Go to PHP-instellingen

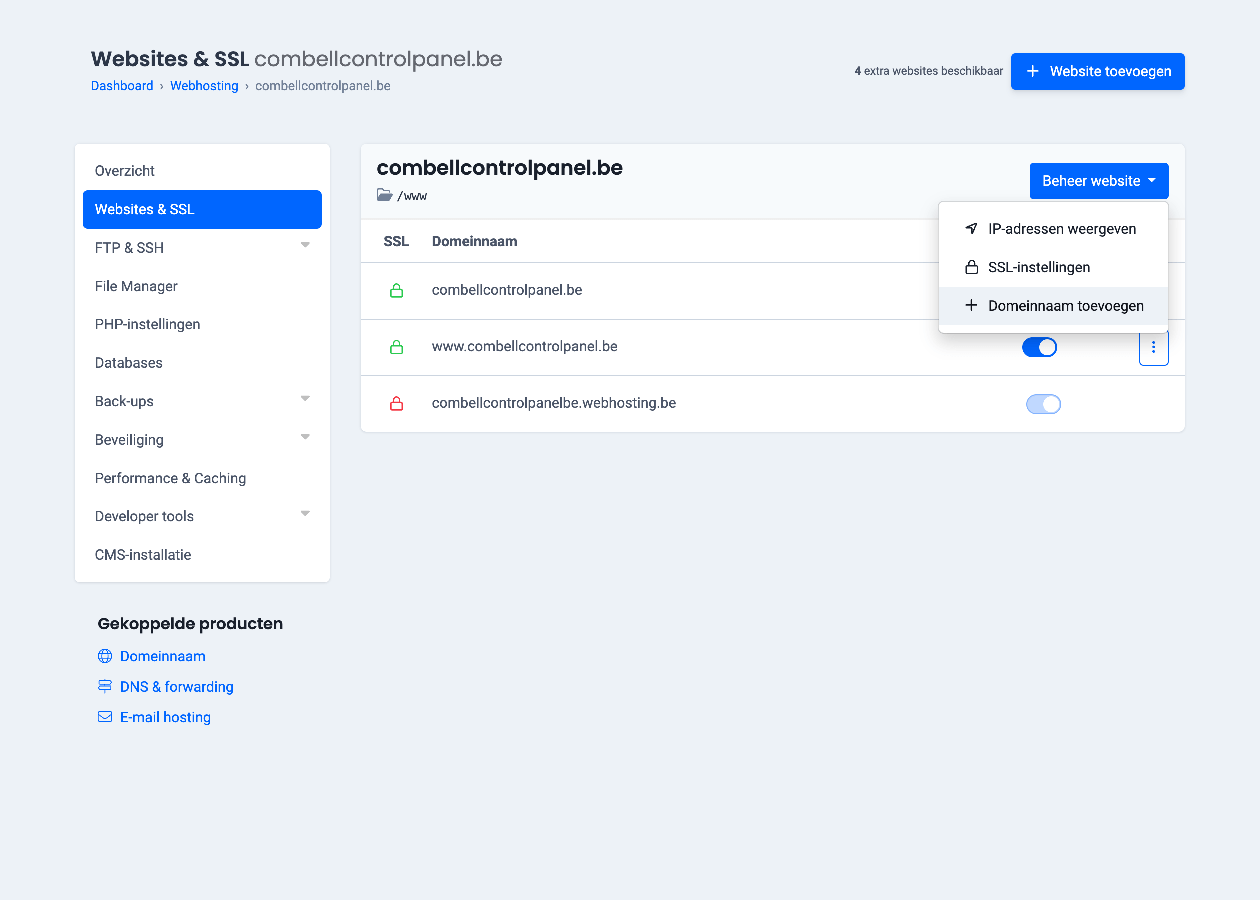(202, 324)
